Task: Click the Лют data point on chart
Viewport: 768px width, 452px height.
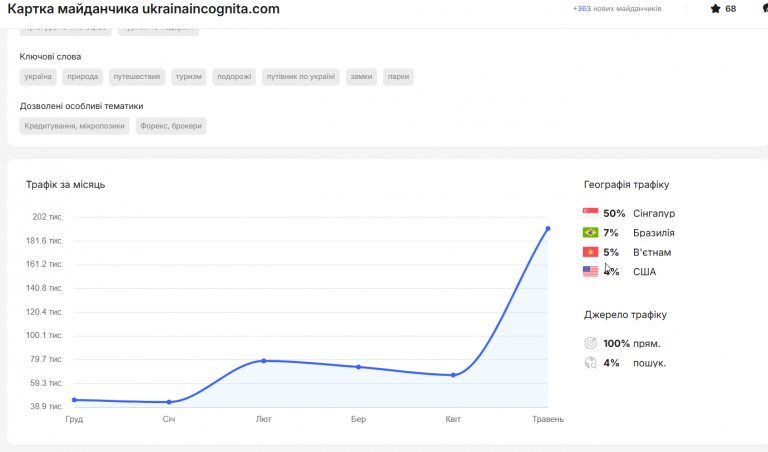Action: pos(264,361)
